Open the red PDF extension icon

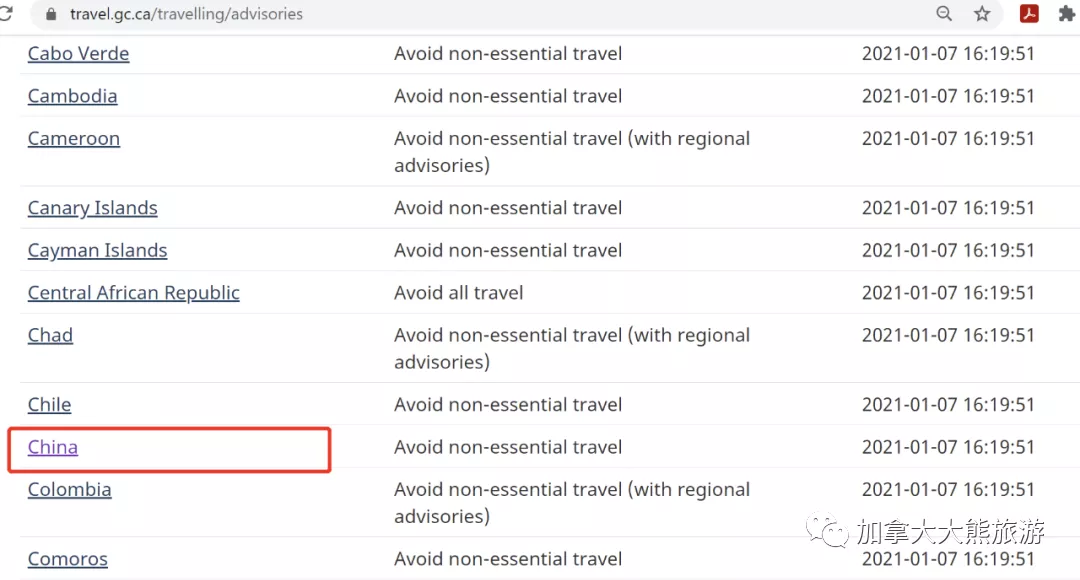tap(1029, 14)
